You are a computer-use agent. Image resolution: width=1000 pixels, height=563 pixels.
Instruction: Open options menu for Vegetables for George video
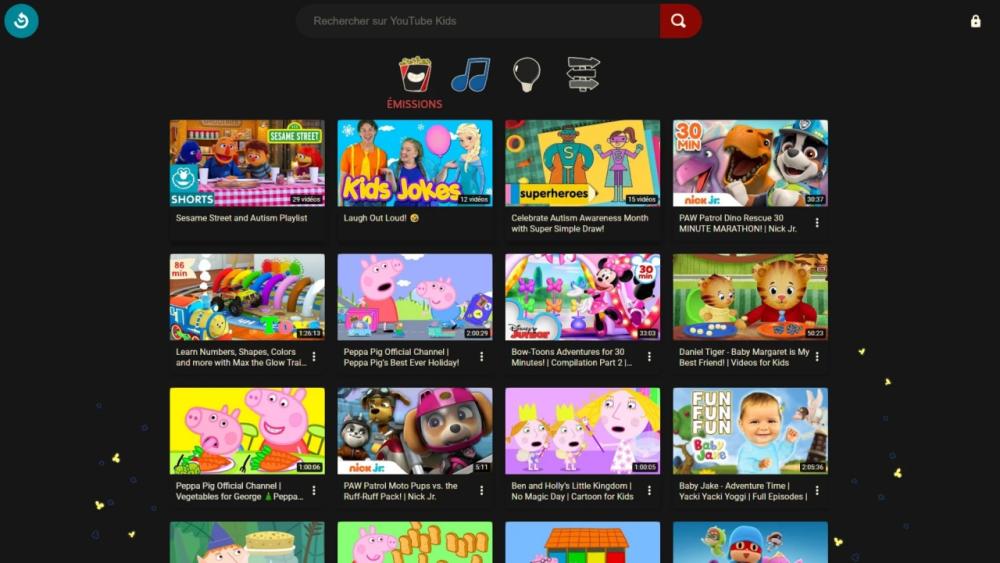(x=314, y=491)
